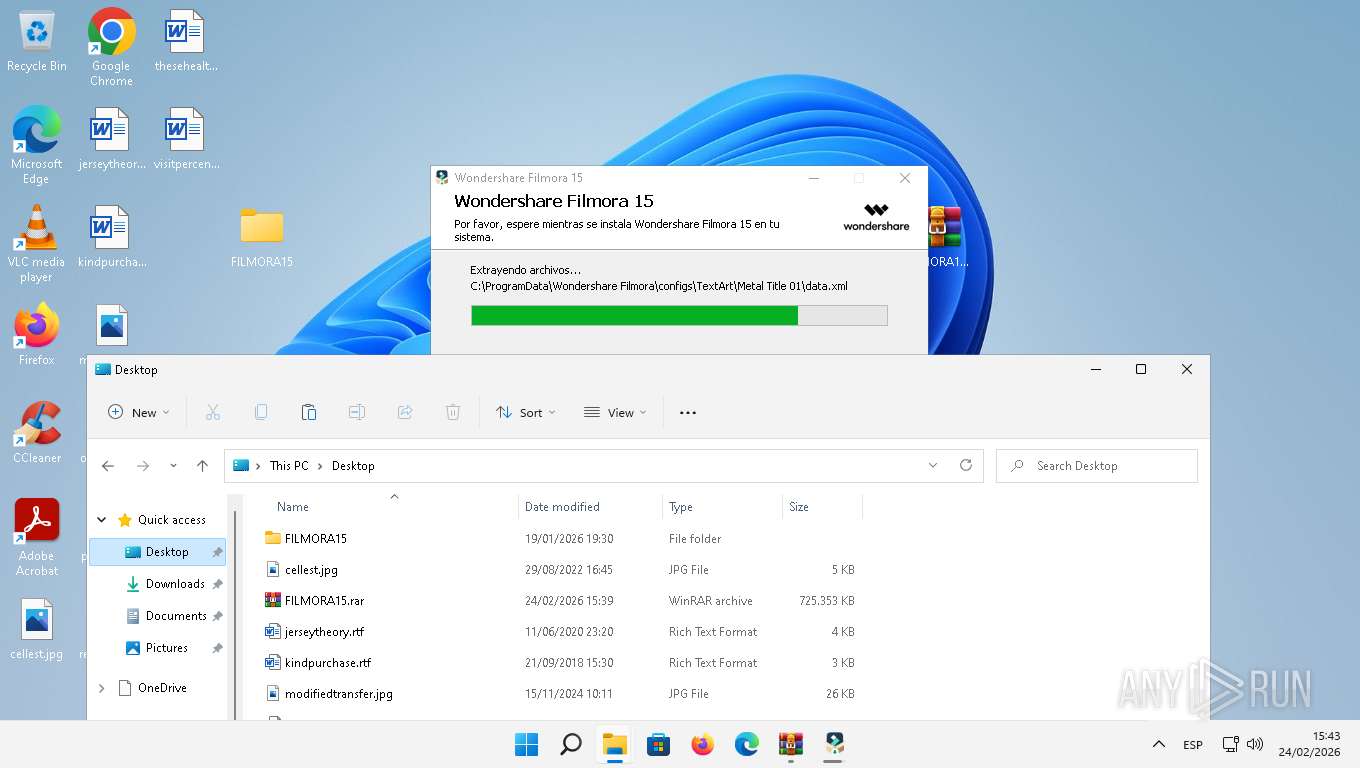The width and height of the screenshot is (1360, 768).
Task: Select thesehealt Word document on desktop
Action: 186,42
